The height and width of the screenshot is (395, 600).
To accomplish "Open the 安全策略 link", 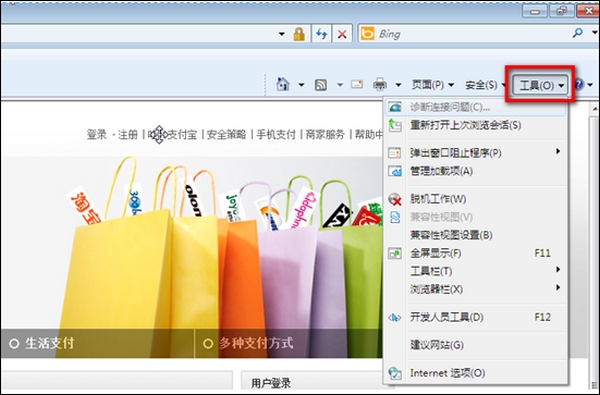I will tap(226, 135).
